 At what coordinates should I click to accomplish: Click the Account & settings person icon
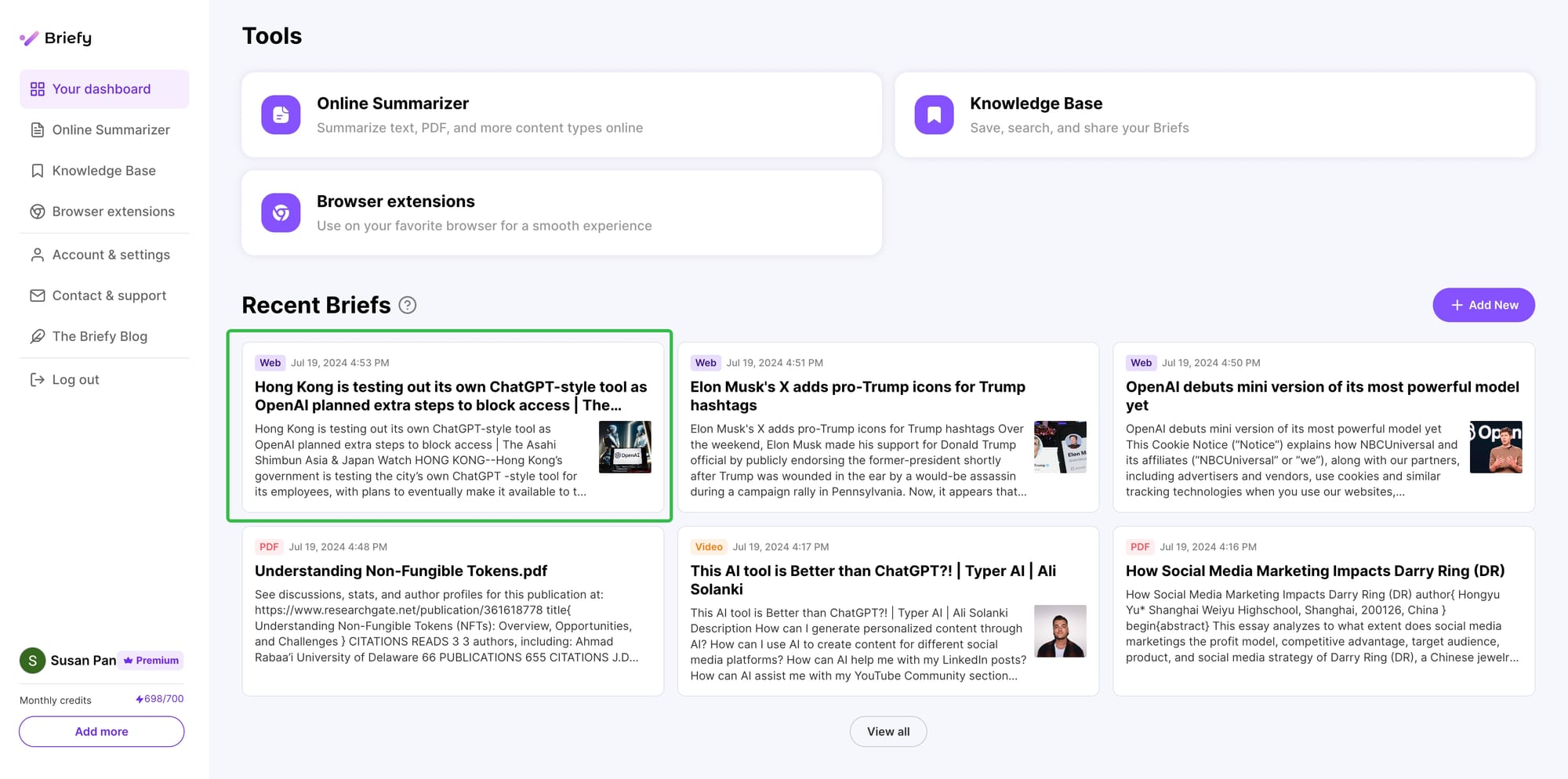38,255
